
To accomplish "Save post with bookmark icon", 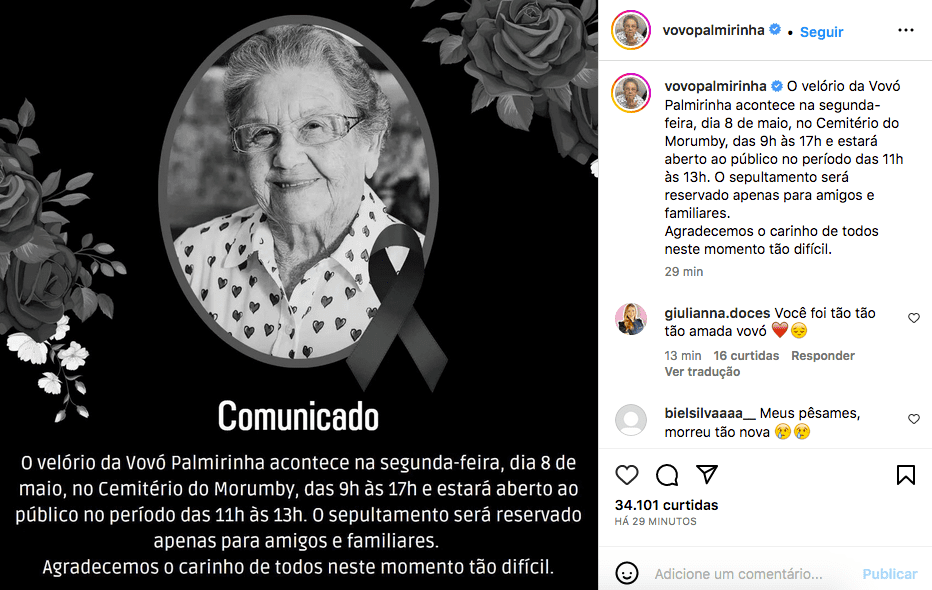I will click(905, 475).
